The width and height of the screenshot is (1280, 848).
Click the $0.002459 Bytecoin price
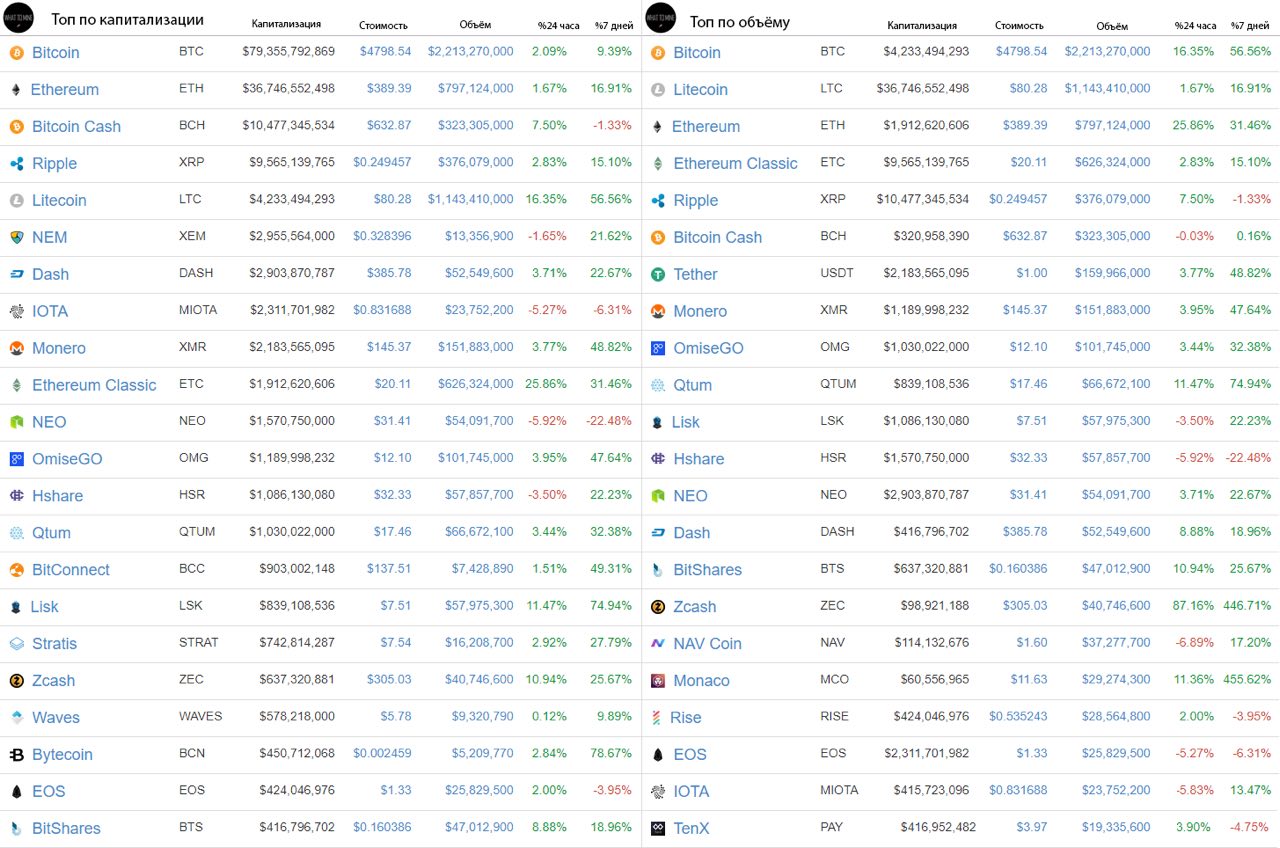[x=382, y=754]
